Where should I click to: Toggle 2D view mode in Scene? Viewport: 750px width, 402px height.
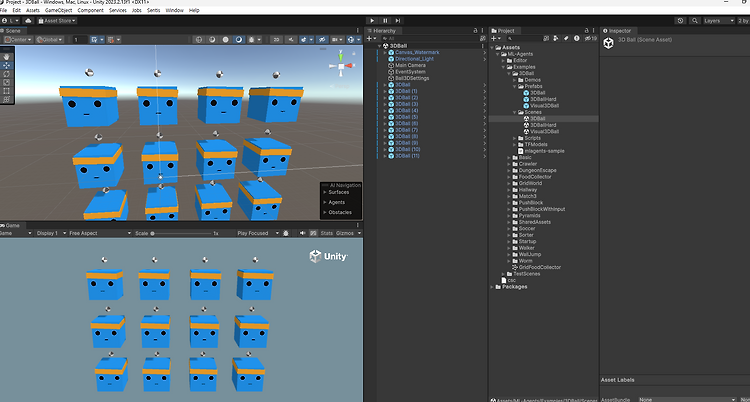click(276, 40)
